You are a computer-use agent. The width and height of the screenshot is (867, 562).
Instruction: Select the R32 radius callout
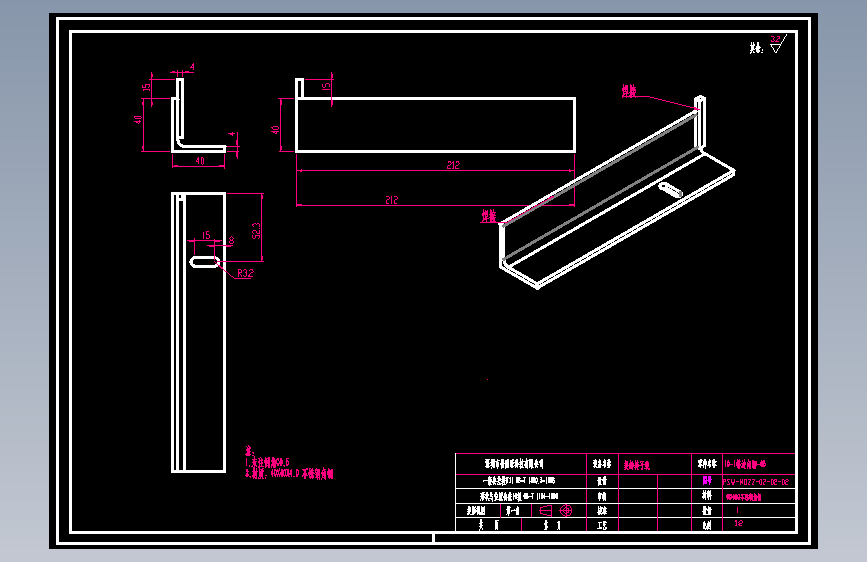(x=245, y=273)
